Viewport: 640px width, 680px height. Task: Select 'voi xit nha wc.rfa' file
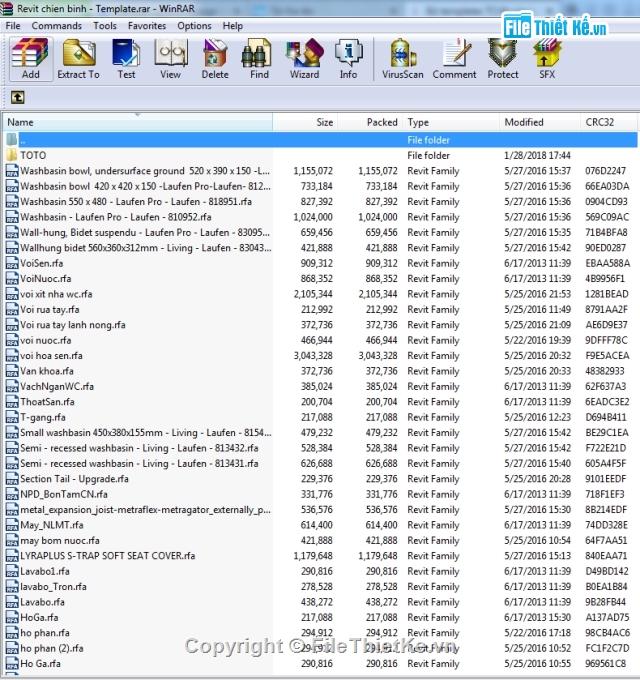[x=56, y=294]
